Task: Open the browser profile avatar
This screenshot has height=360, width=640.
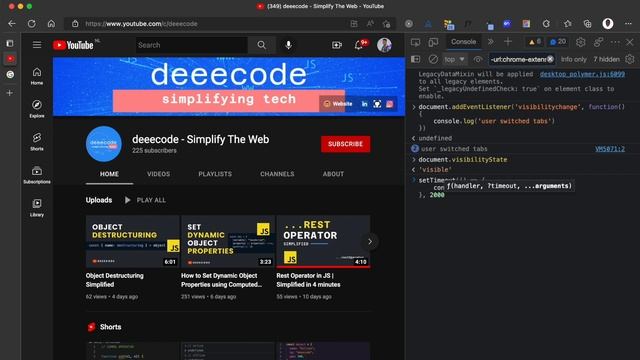Action: pyautogui.click(x=608, y=24)
